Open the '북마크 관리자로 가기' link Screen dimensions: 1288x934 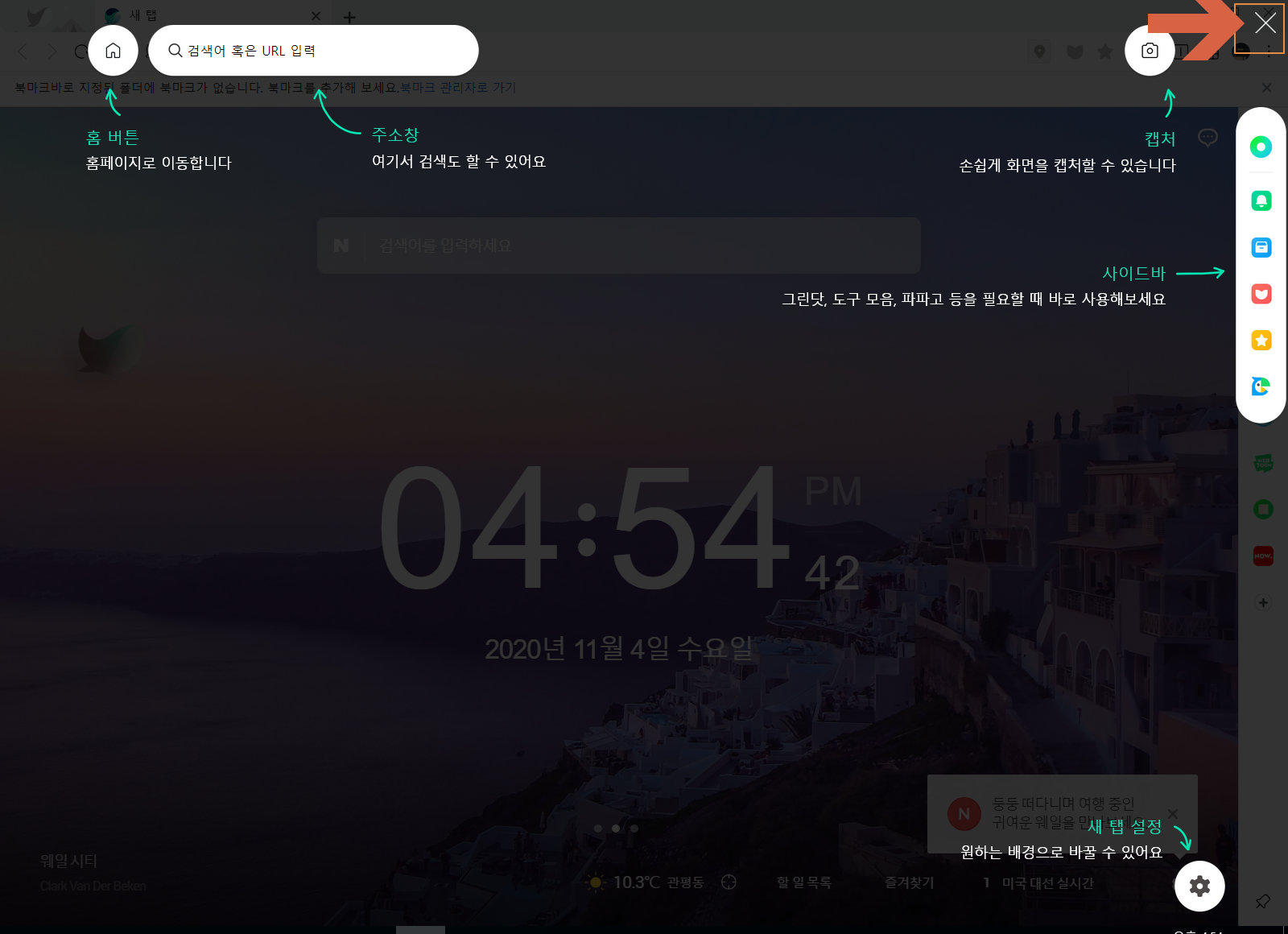pos(458,87)
